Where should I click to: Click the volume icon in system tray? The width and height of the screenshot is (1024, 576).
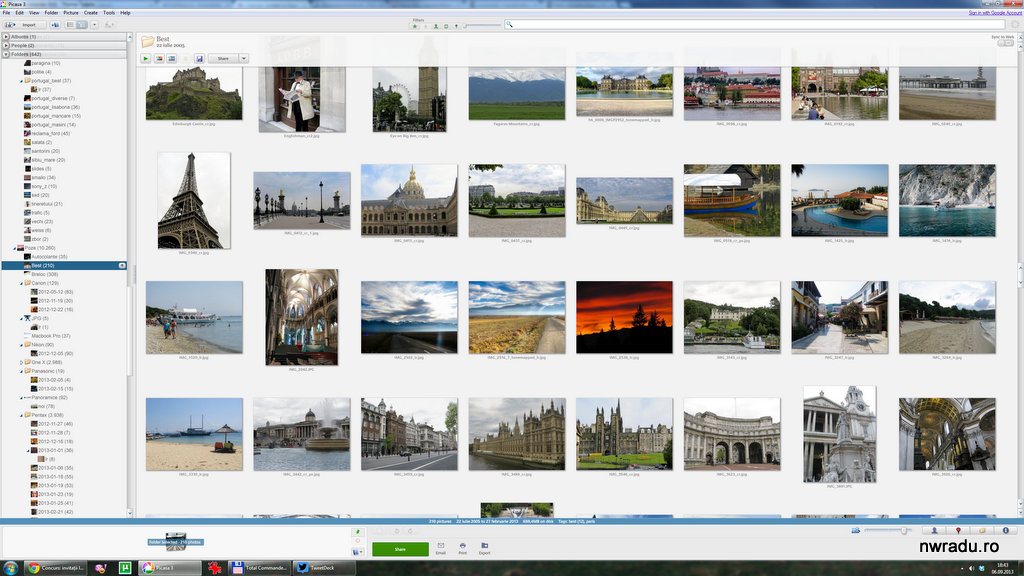pos(971,568)
